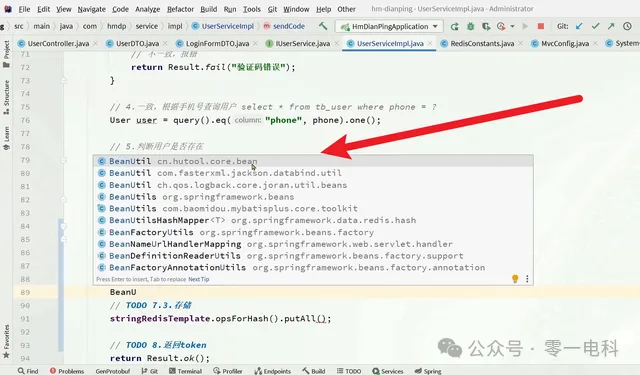The height and width of the screenshot is (375, 640).
Task: Open the Learn tool window
Action: click(7, 138)
